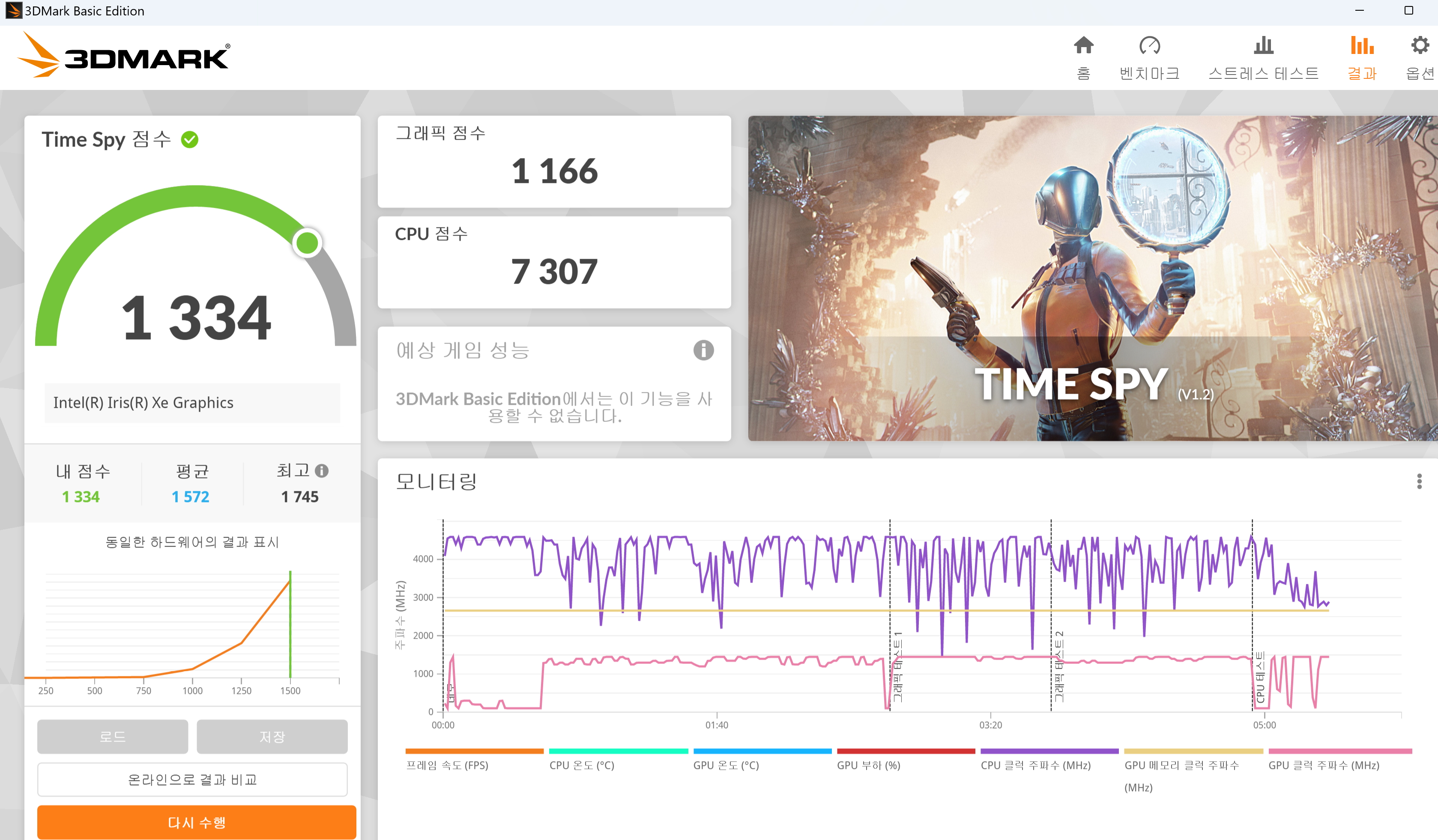Toggle the GPU 부하 (%) legend series
Screen dimensions: 1438x840
click(869, 765)
